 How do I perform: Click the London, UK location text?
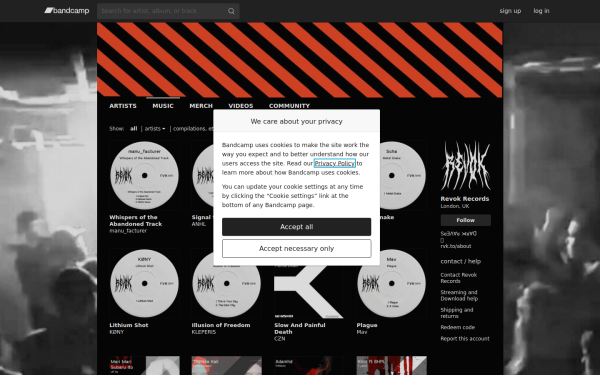click(x=455, y=206)
